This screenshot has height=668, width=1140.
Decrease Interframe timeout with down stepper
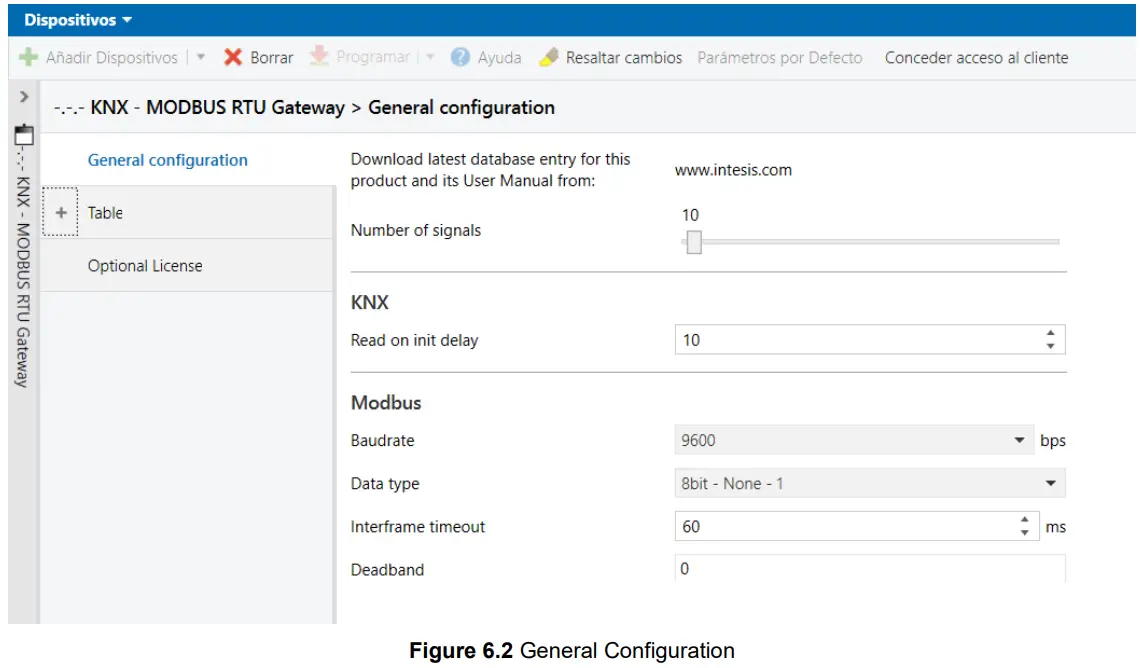point(1027,532)
